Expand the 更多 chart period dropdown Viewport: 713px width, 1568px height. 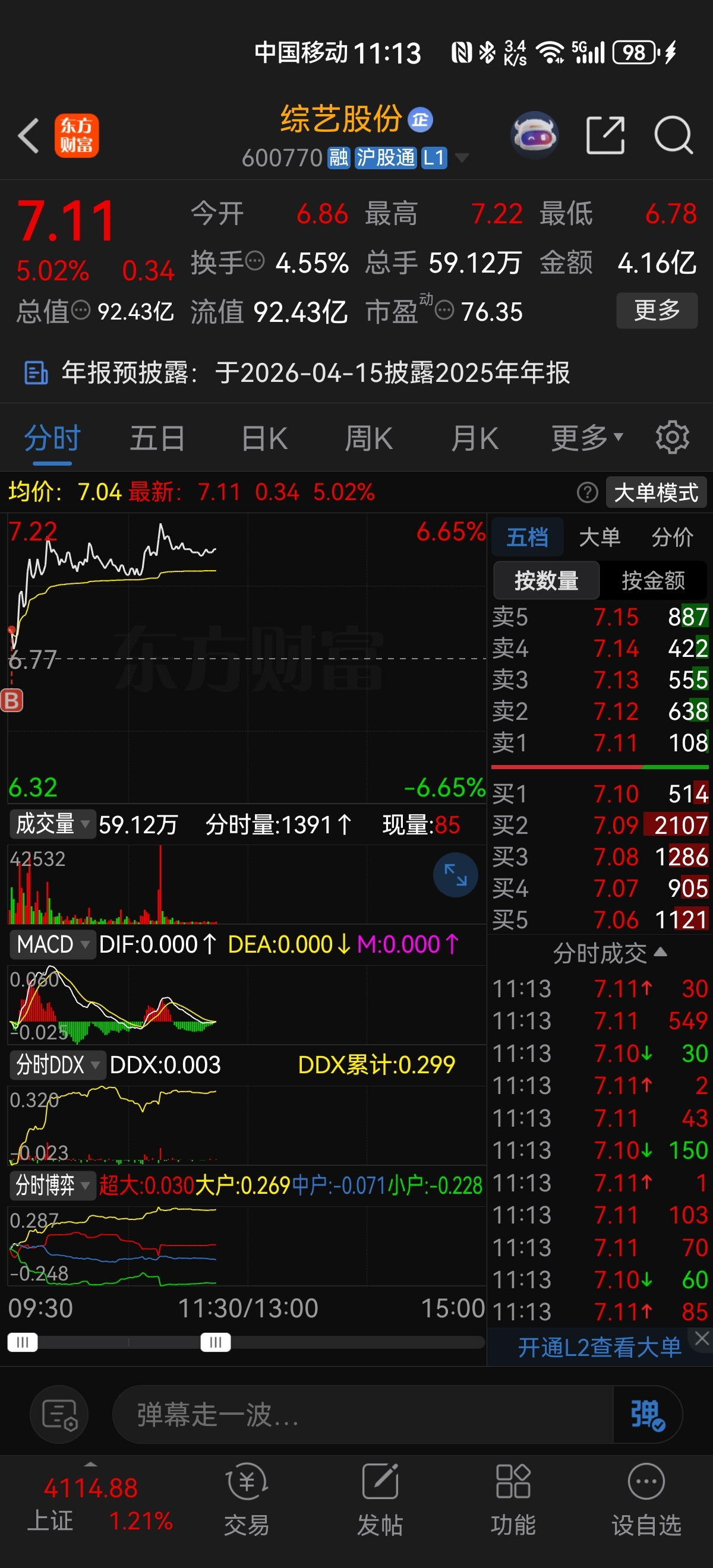pos(587,438)
